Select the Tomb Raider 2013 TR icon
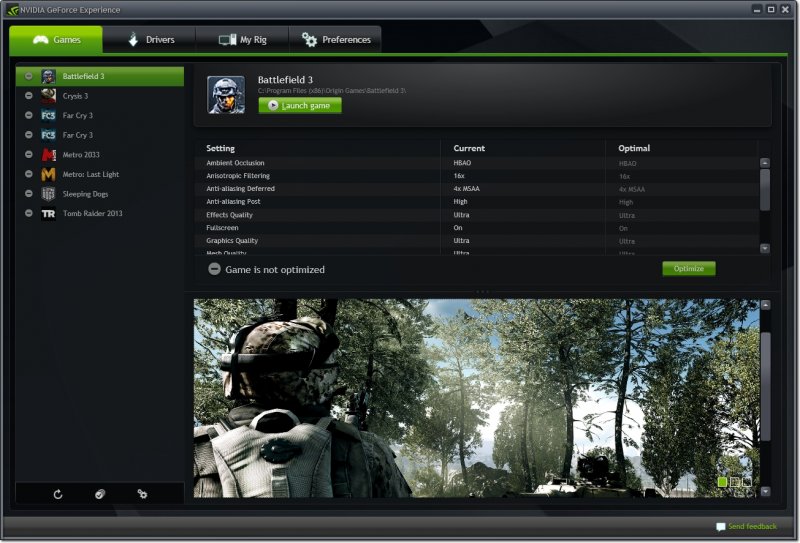The width and height of the screenshot is (800, 543). pyautogui.click(x=48, y=214)
